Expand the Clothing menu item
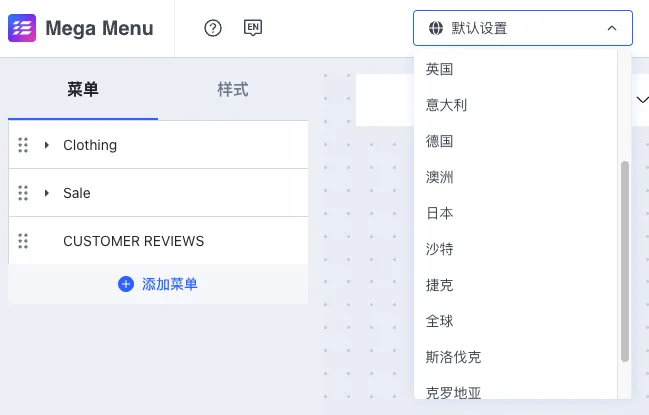This screenshot has width=649, height=415. (47, 145)
